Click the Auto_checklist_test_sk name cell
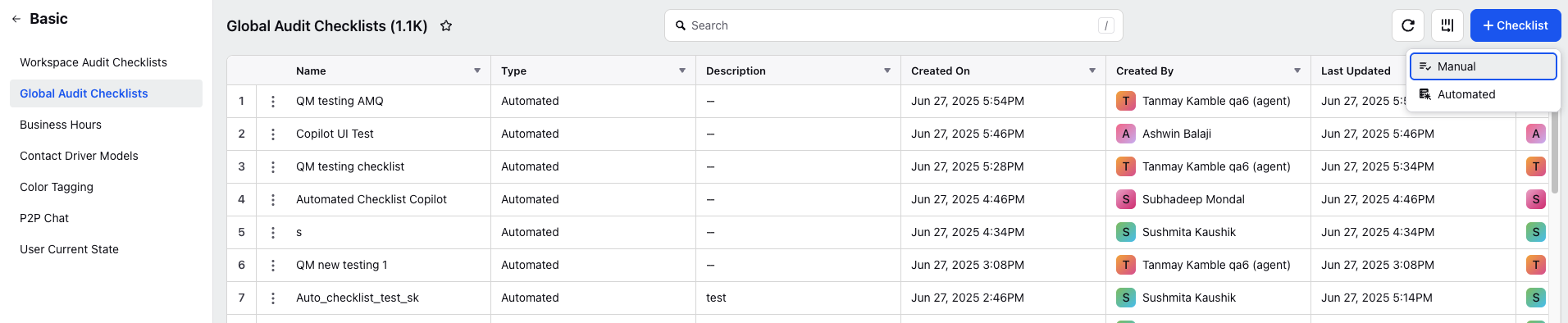The image size is (1568, 323). tap(358, 298)
